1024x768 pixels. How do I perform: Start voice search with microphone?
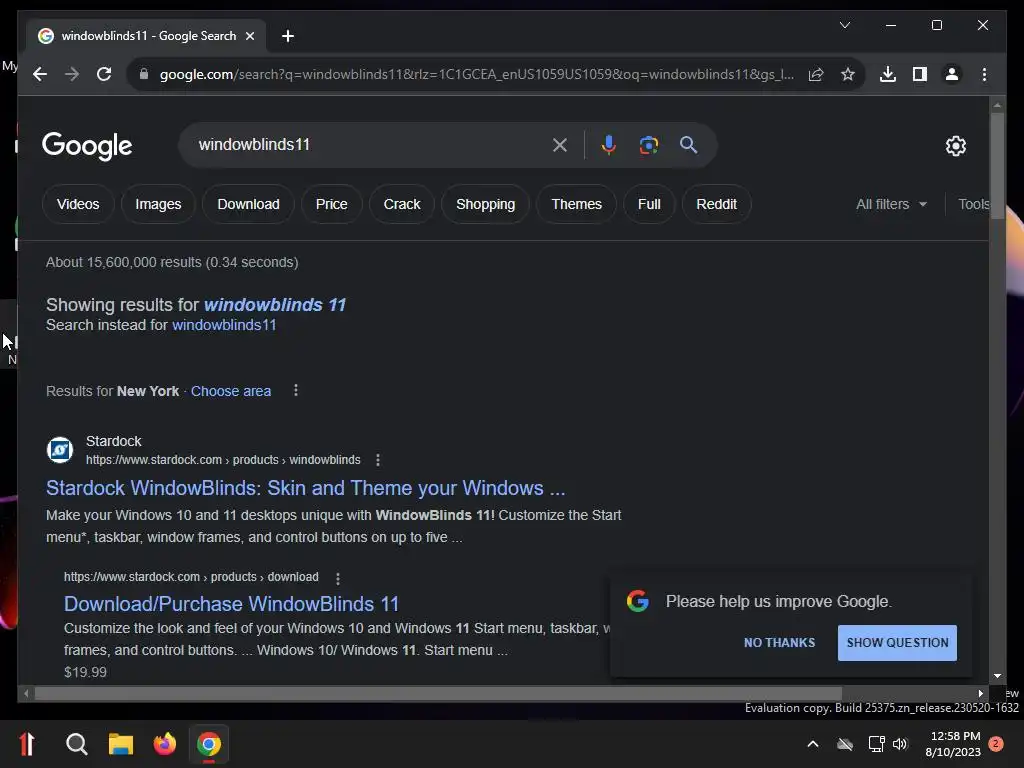(609, 145)
